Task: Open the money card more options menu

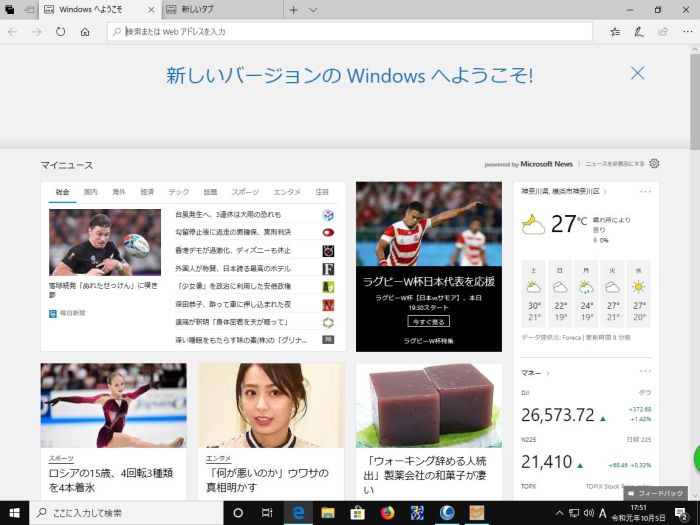Action: coord(645,372)
